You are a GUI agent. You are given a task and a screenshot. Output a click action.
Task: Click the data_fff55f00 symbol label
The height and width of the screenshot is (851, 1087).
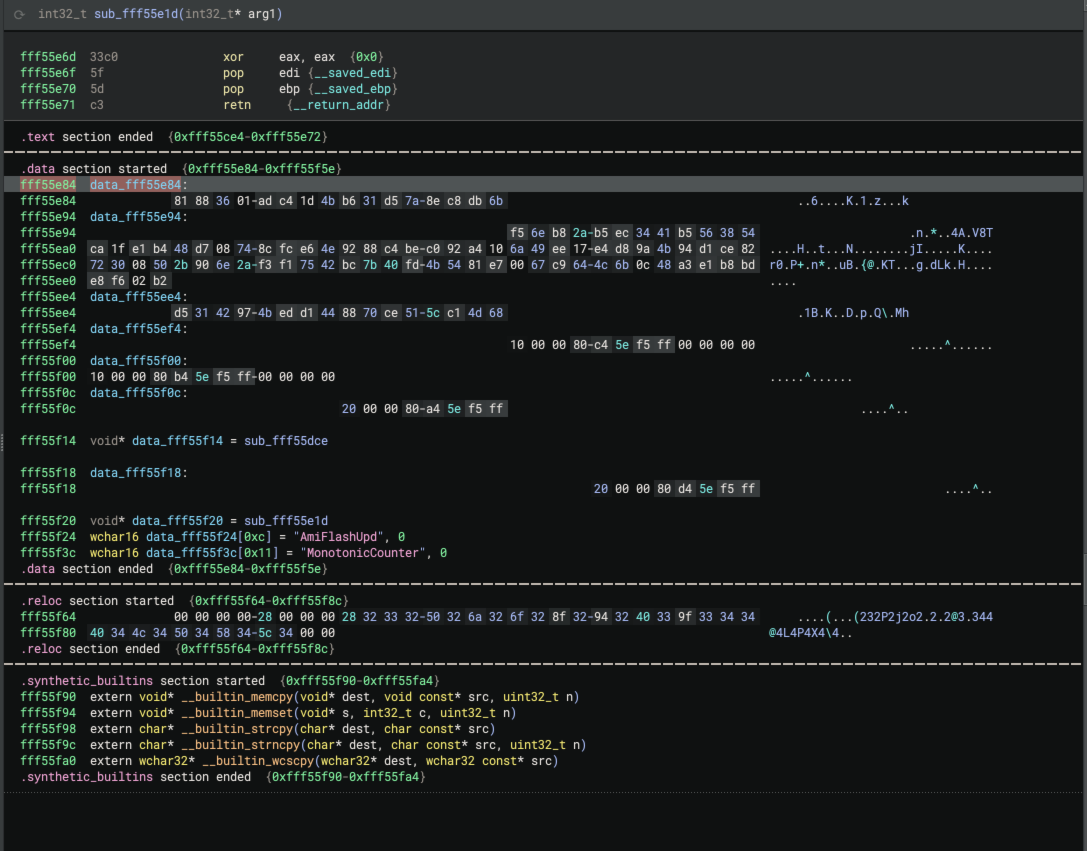pos(136,361)
